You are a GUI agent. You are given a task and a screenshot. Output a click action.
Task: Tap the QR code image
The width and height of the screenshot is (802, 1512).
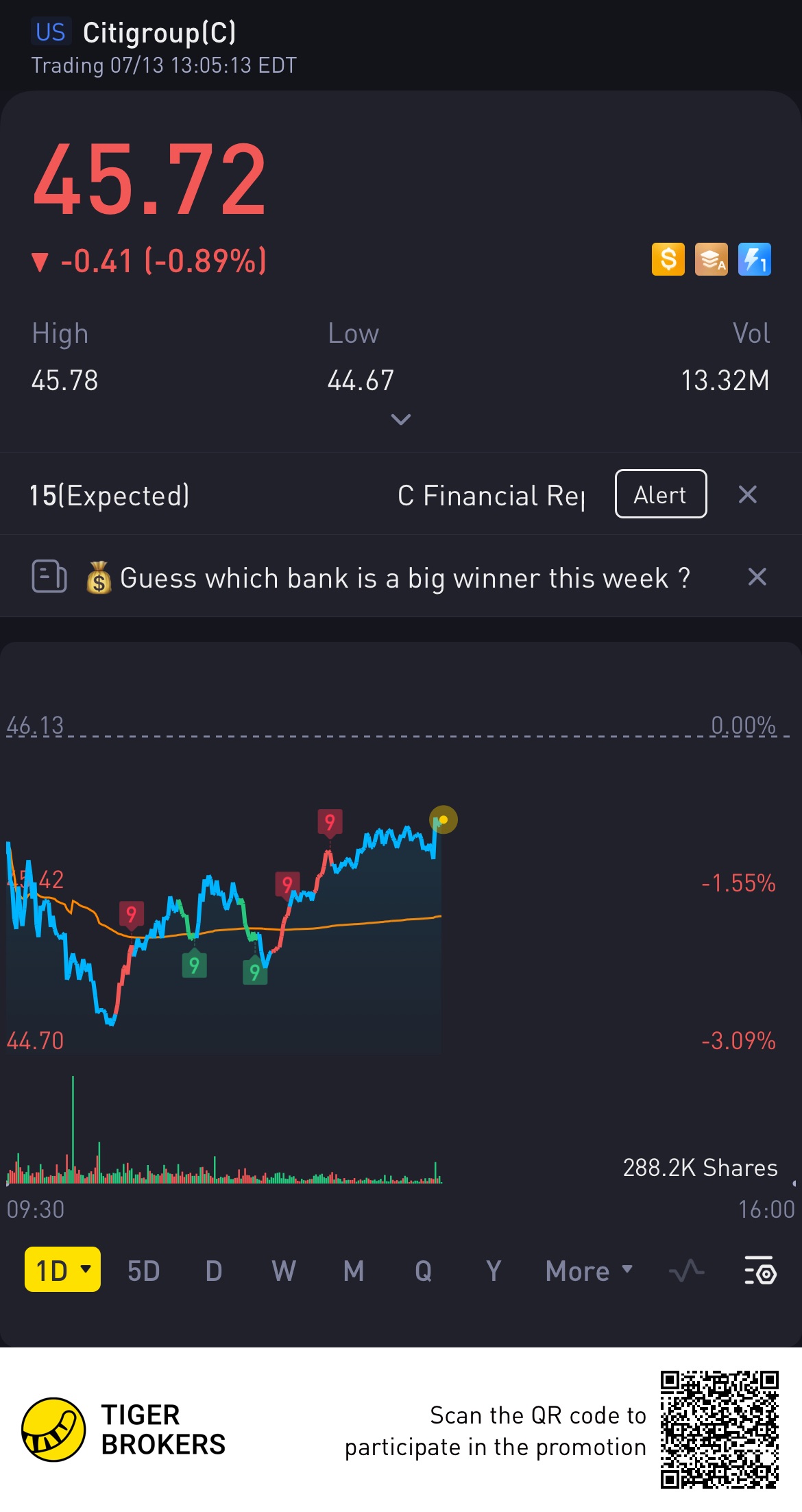(719, 1430)
